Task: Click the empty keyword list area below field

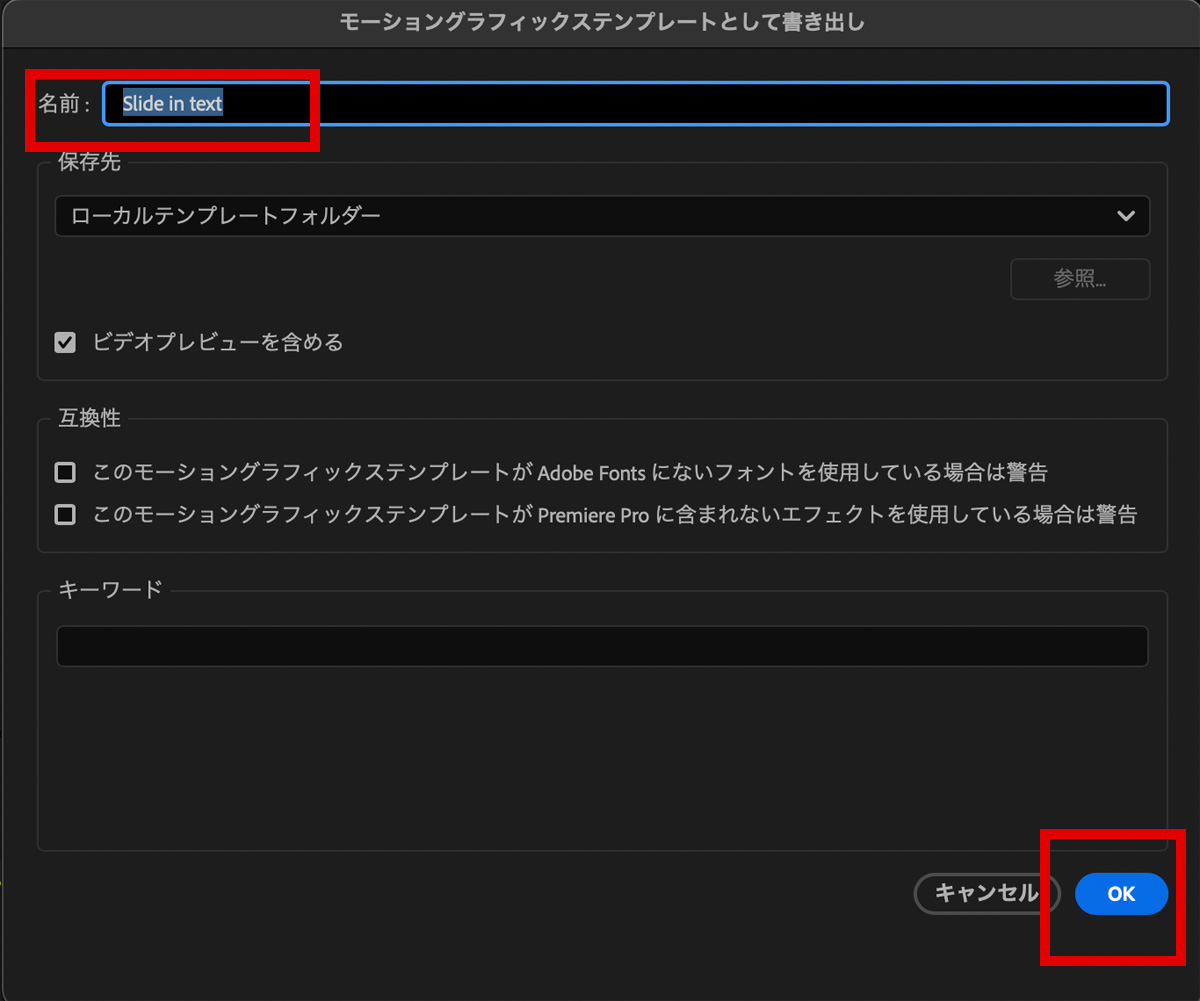Action: [601, 760]
